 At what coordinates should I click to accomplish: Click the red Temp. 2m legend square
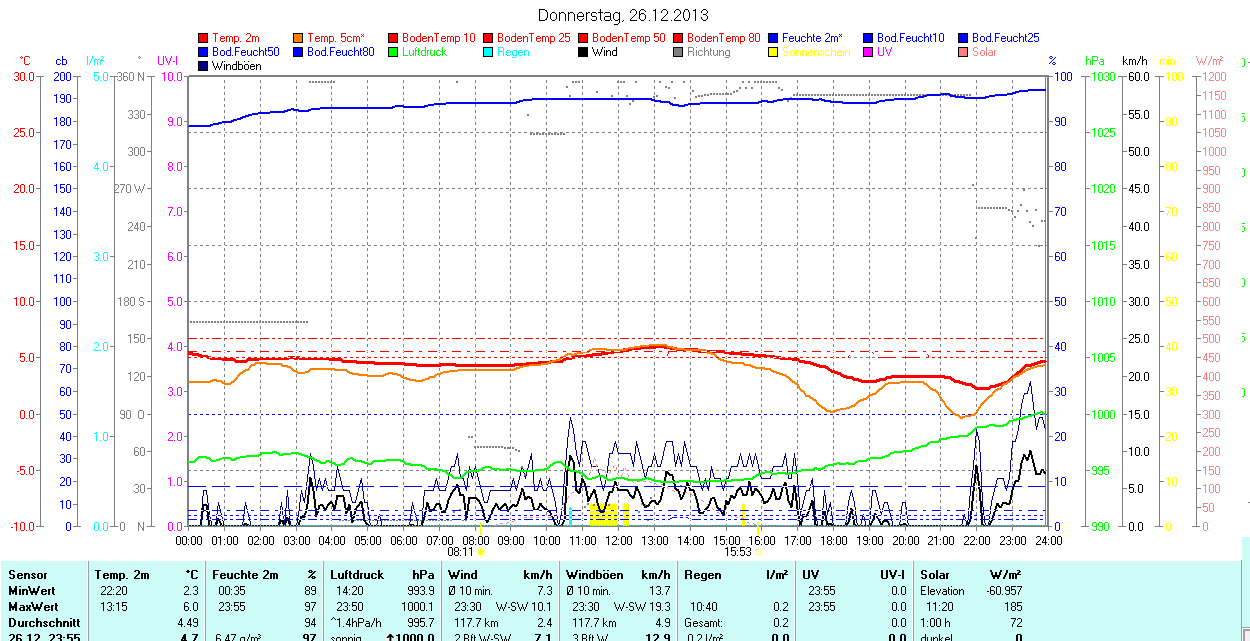[204, 38]
